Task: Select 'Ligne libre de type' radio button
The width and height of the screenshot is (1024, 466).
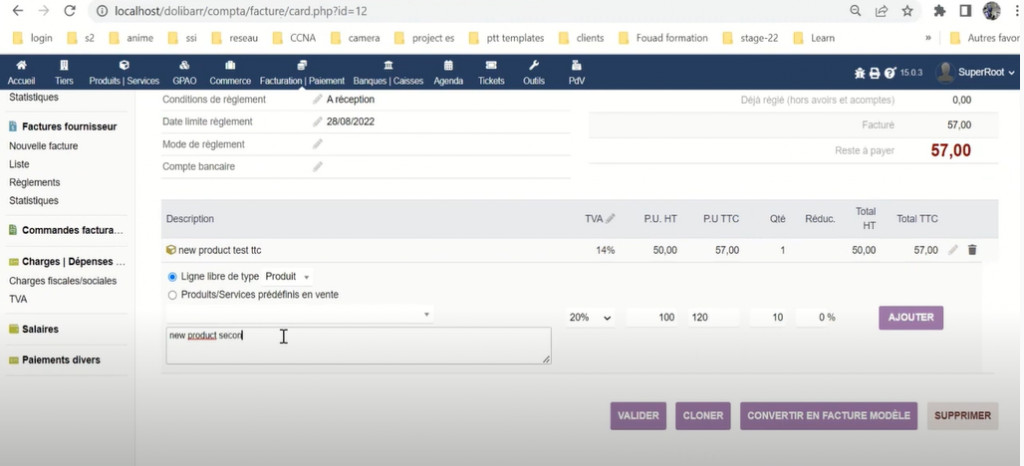Action: pyautogui.click(x=172, y=276)
